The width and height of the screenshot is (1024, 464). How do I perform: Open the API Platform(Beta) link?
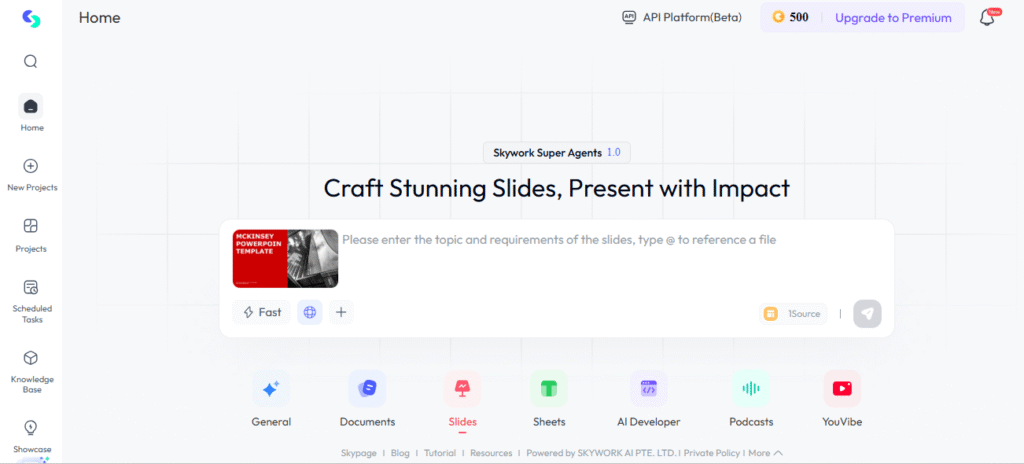click(x=682, y=17)
